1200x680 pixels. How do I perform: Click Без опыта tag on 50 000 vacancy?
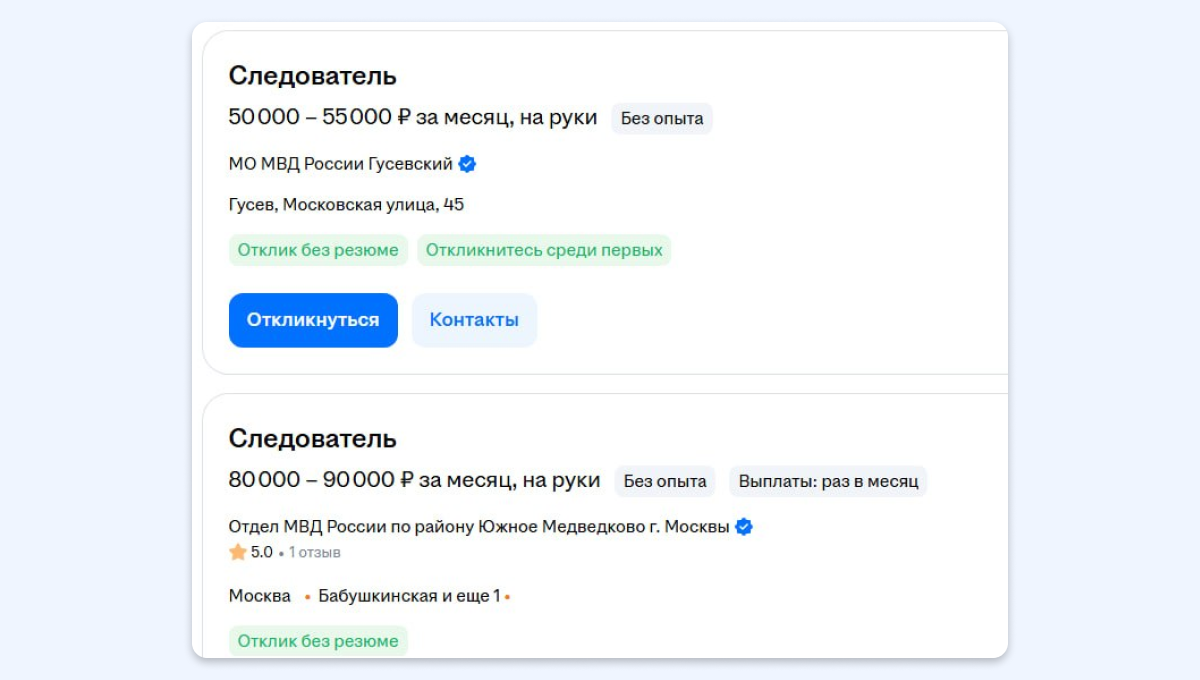click(x=661, y=118)
